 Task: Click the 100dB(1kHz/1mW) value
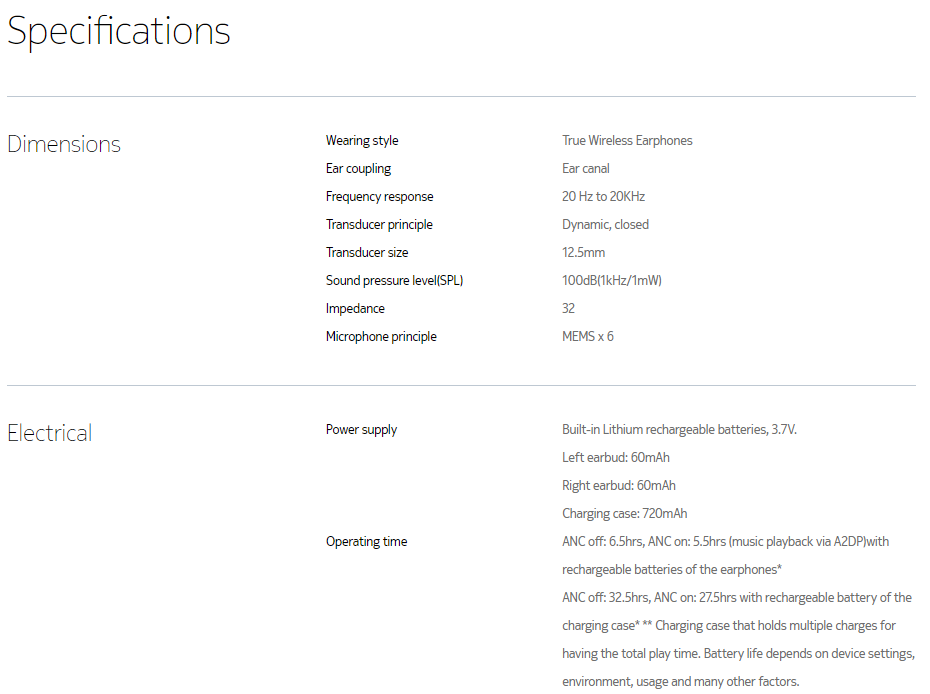coord(612,281)
